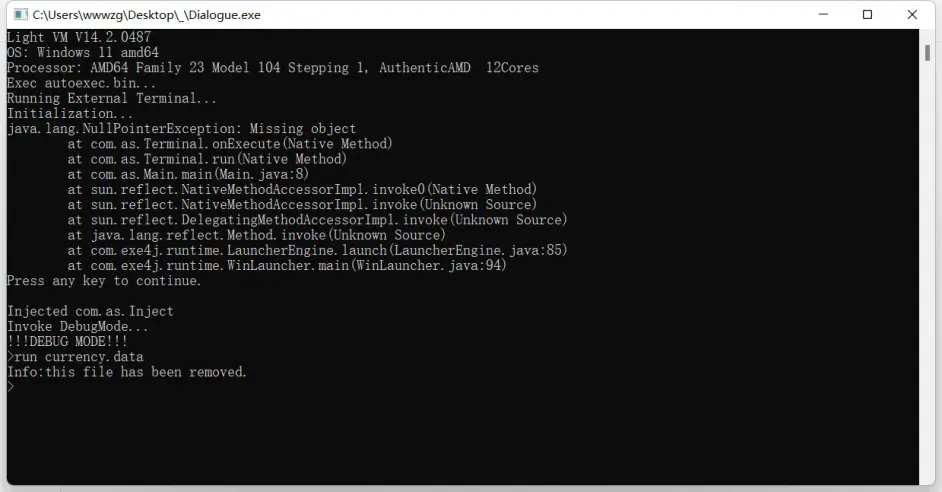Click the empty command prompt on last line
The height and width of the screenshot is (492, 942).
pos(12,387)
